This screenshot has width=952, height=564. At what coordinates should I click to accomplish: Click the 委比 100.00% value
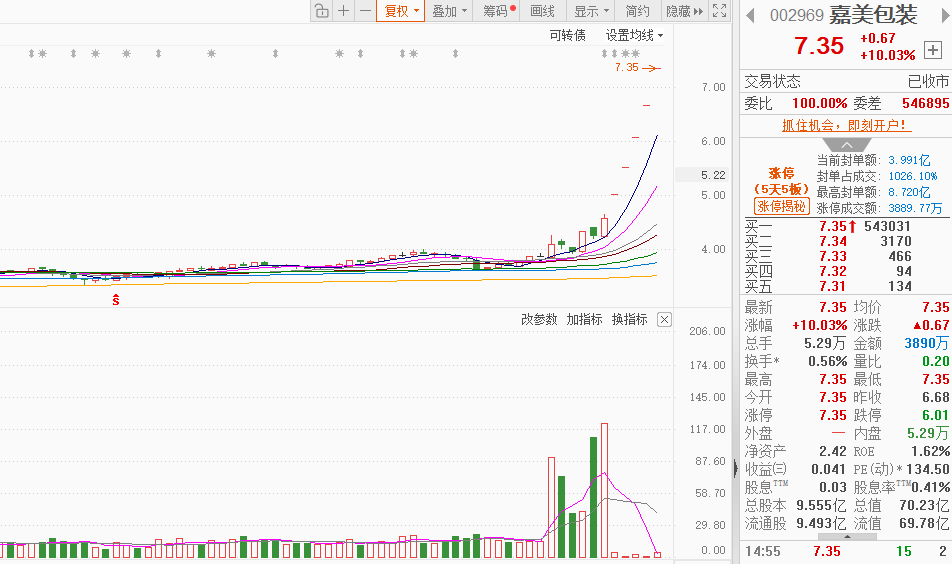tap(819, 103)
